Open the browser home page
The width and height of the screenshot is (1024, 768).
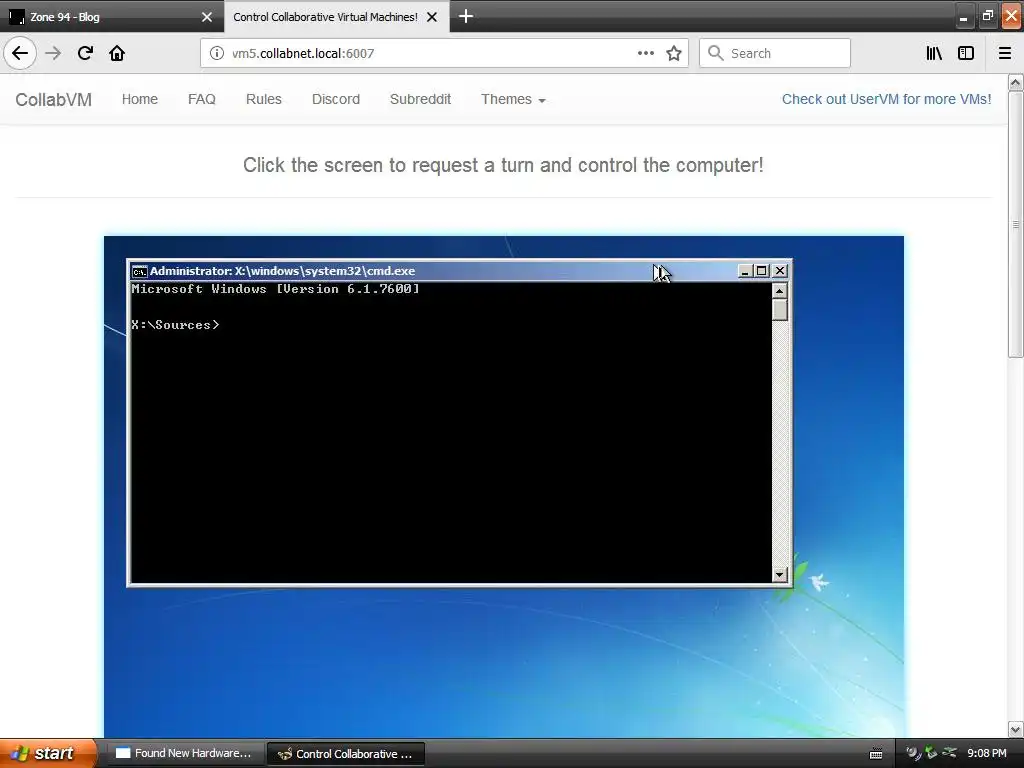(x=117, y=53)
